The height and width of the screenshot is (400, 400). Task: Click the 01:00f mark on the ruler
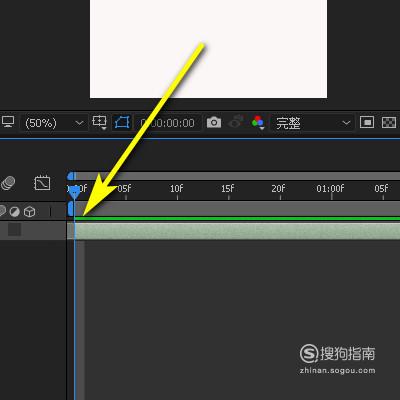point(330,189)
